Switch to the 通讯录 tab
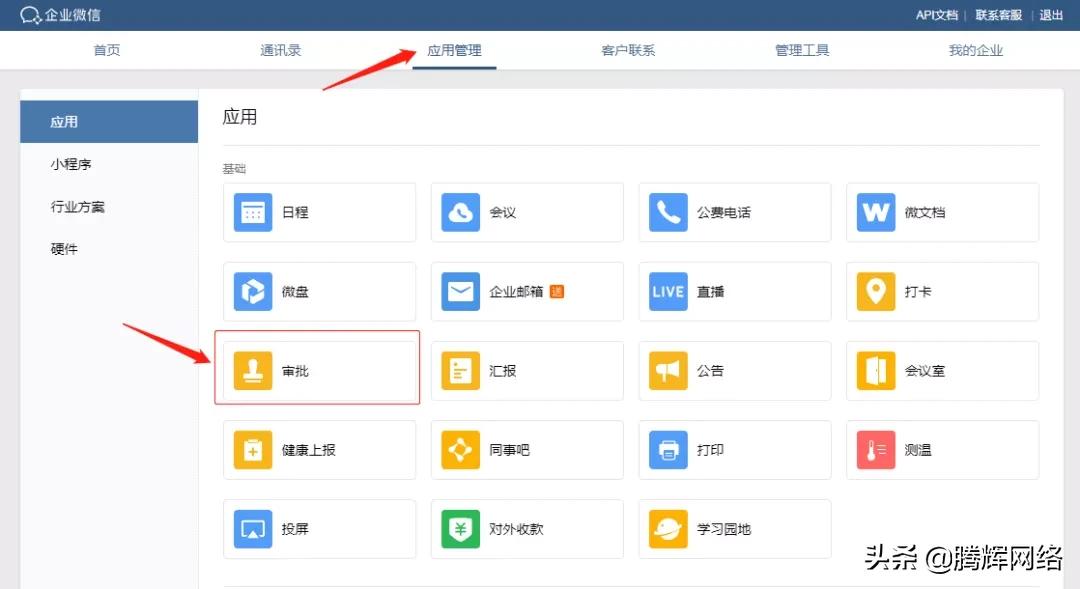The height and width of the screenshot is (589, 1080). [280, 49]
